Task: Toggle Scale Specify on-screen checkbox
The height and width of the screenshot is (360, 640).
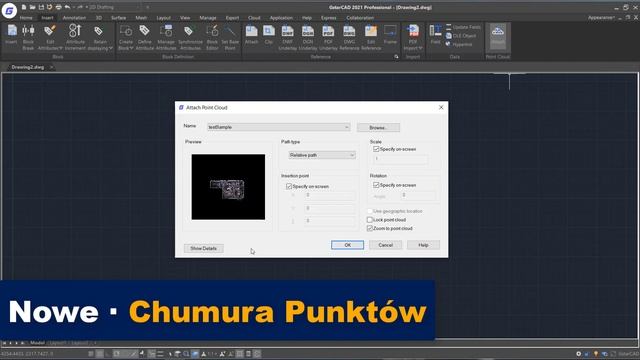Action: coord(376,149)
